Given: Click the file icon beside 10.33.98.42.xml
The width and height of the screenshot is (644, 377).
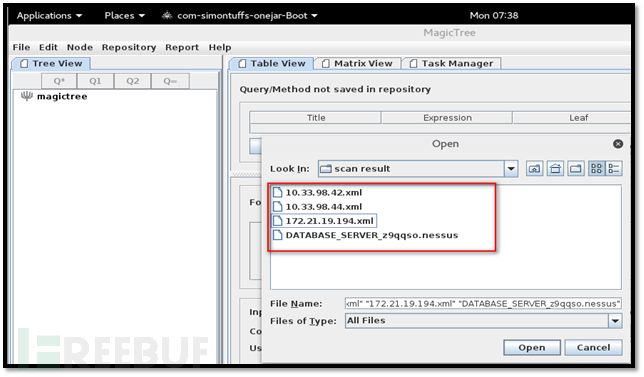Looking at the screenshot, I should [278, 192].
